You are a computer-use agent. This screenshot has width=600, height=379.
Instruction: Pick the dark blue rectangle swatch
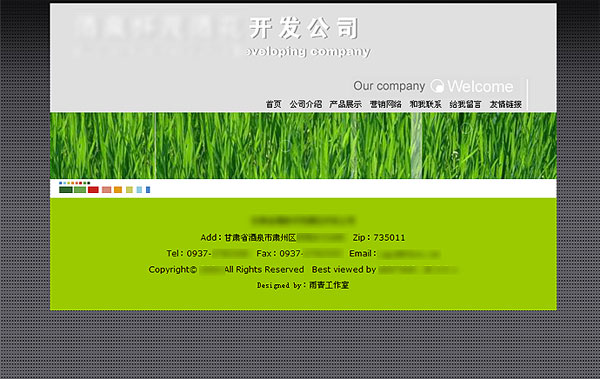click(x=148, y=190)
